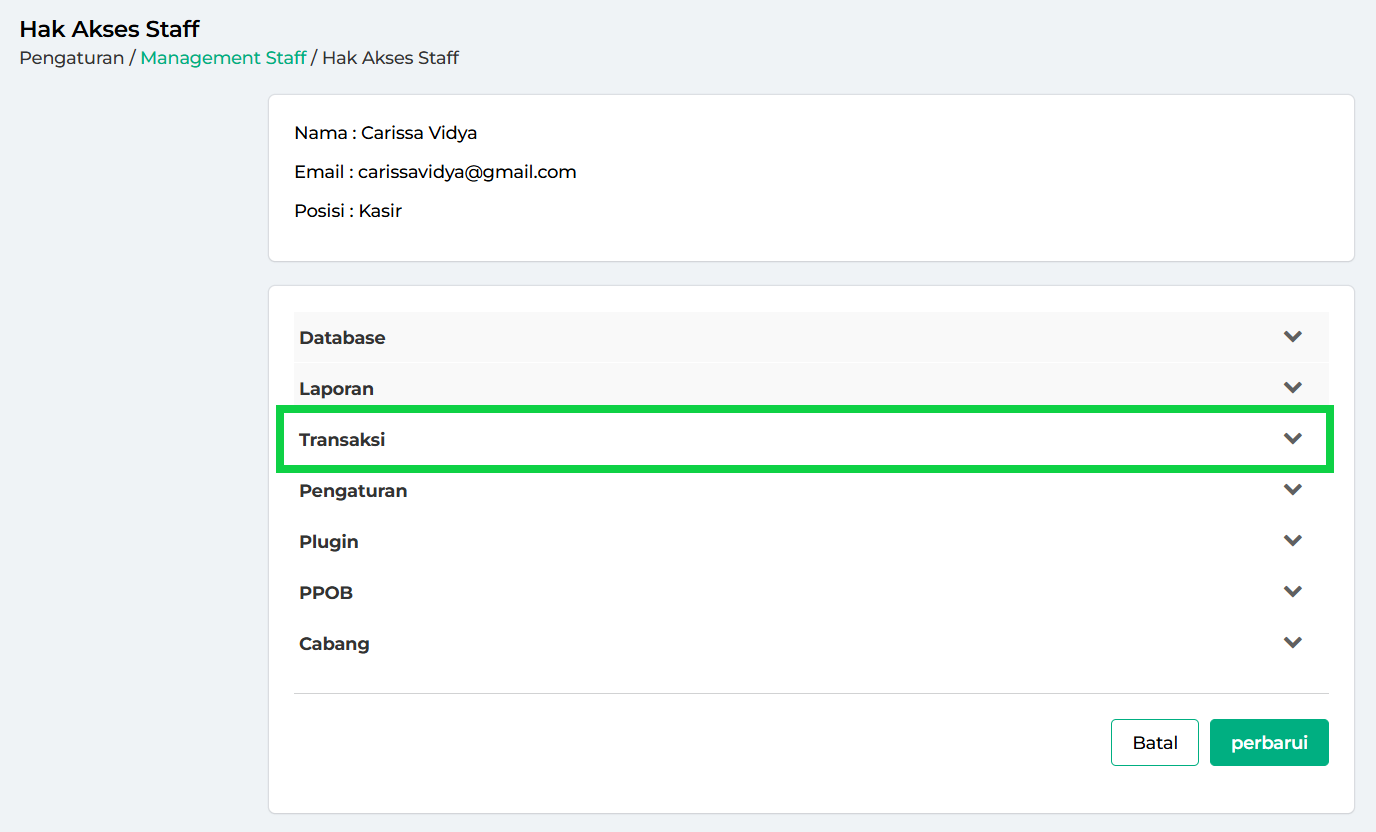
Task: Open the highlighted Transaksi section title
Action: pyautogui.click(x=342, y=440)
